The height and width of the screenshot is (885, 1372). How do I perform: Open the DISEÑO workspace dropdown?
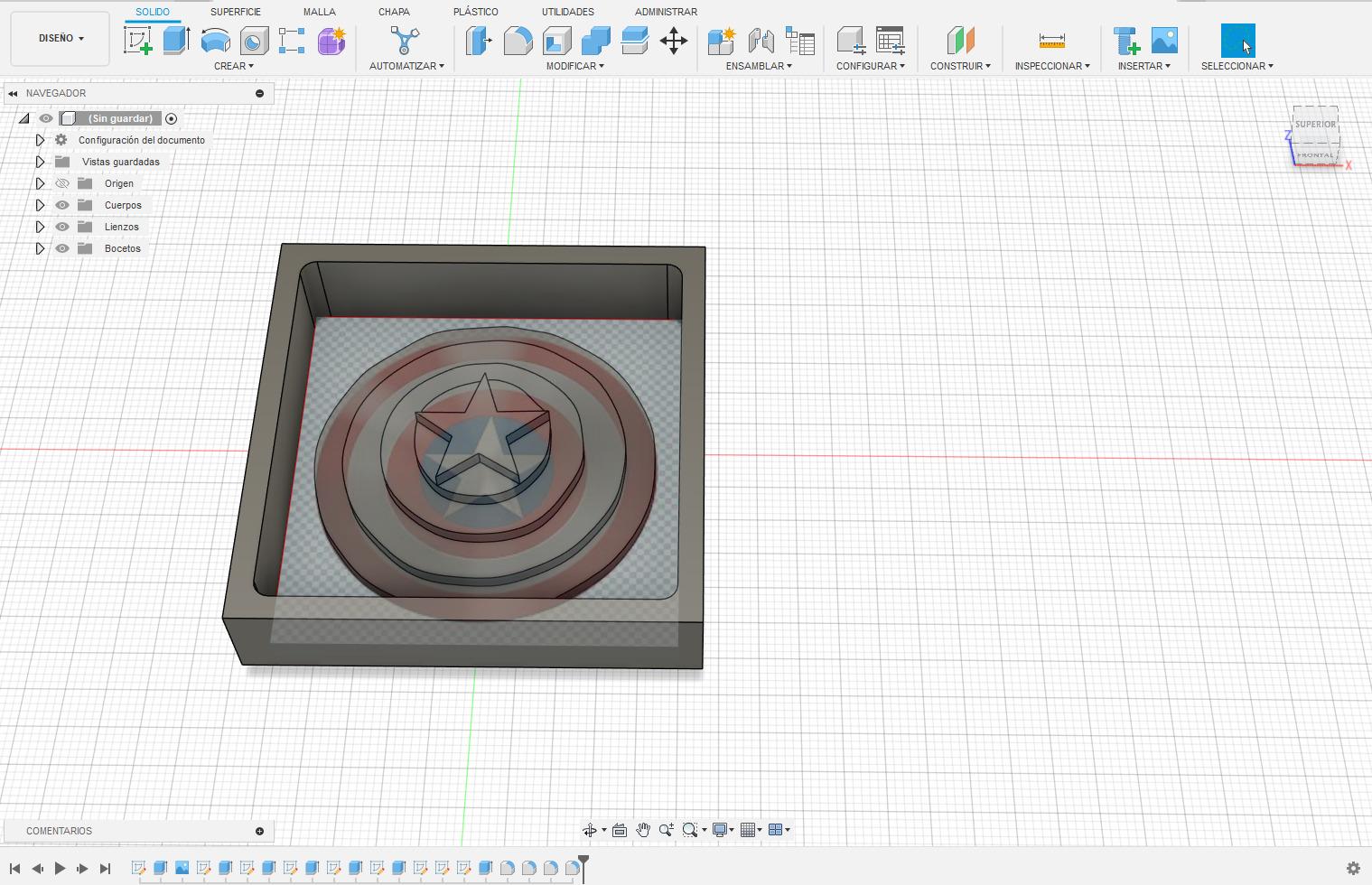coord(61,39)
